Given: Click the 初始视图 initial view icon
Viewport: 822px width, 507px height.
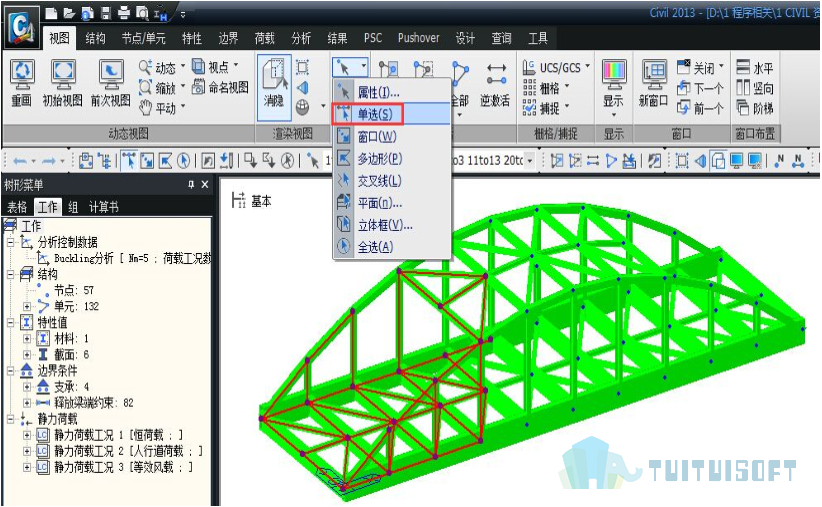Looking at the screenshot, I should pyautogui.click(x=63, y=76).
